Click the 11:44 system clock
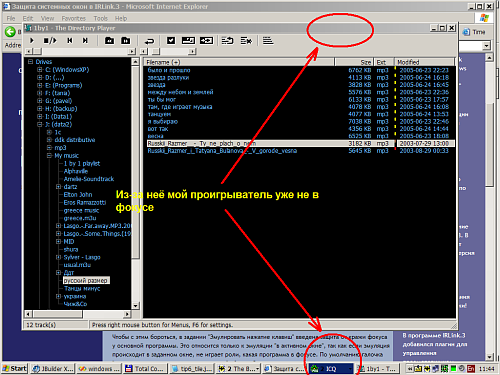Viewport: 500px width, 375px height. click(486, 369)
